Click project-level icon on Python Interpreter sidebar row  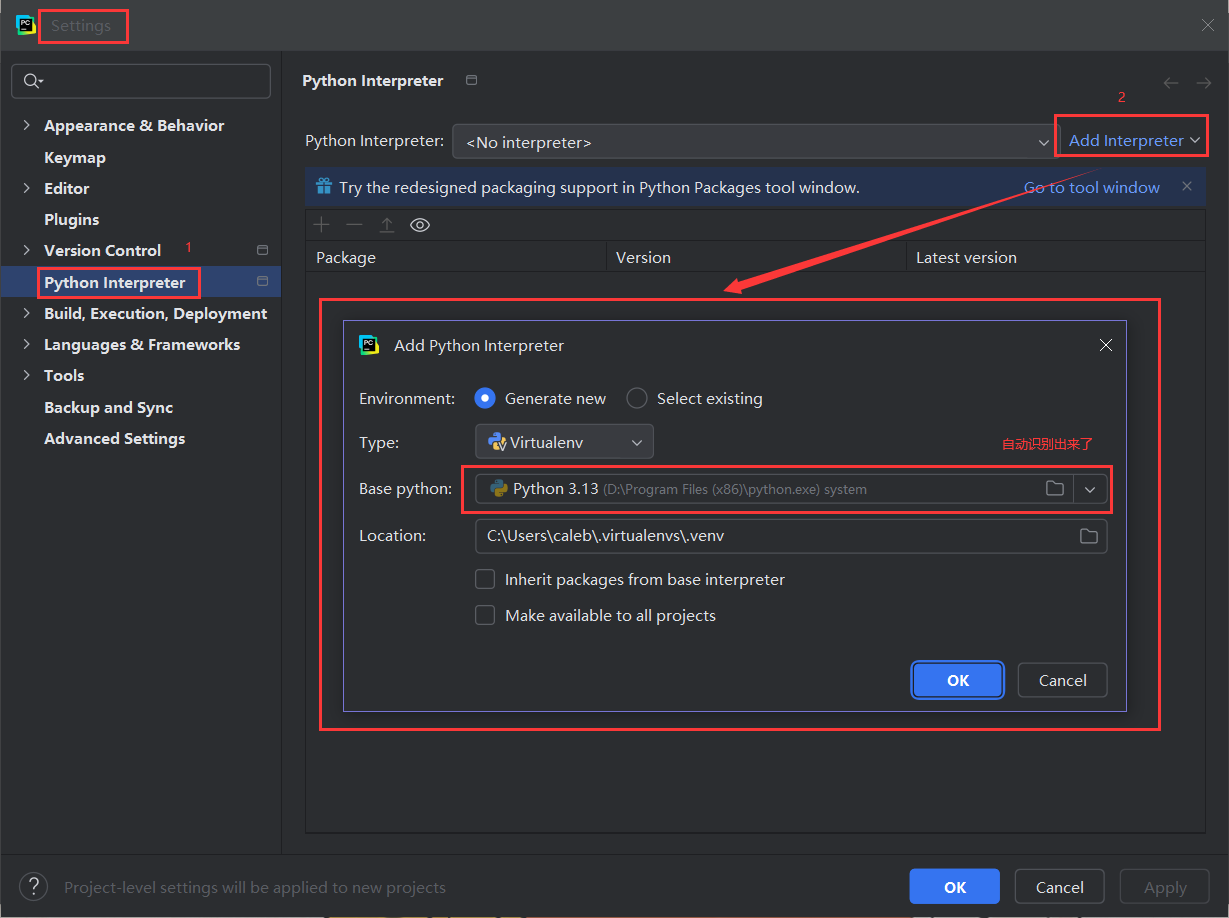click(x=262, y=282)
